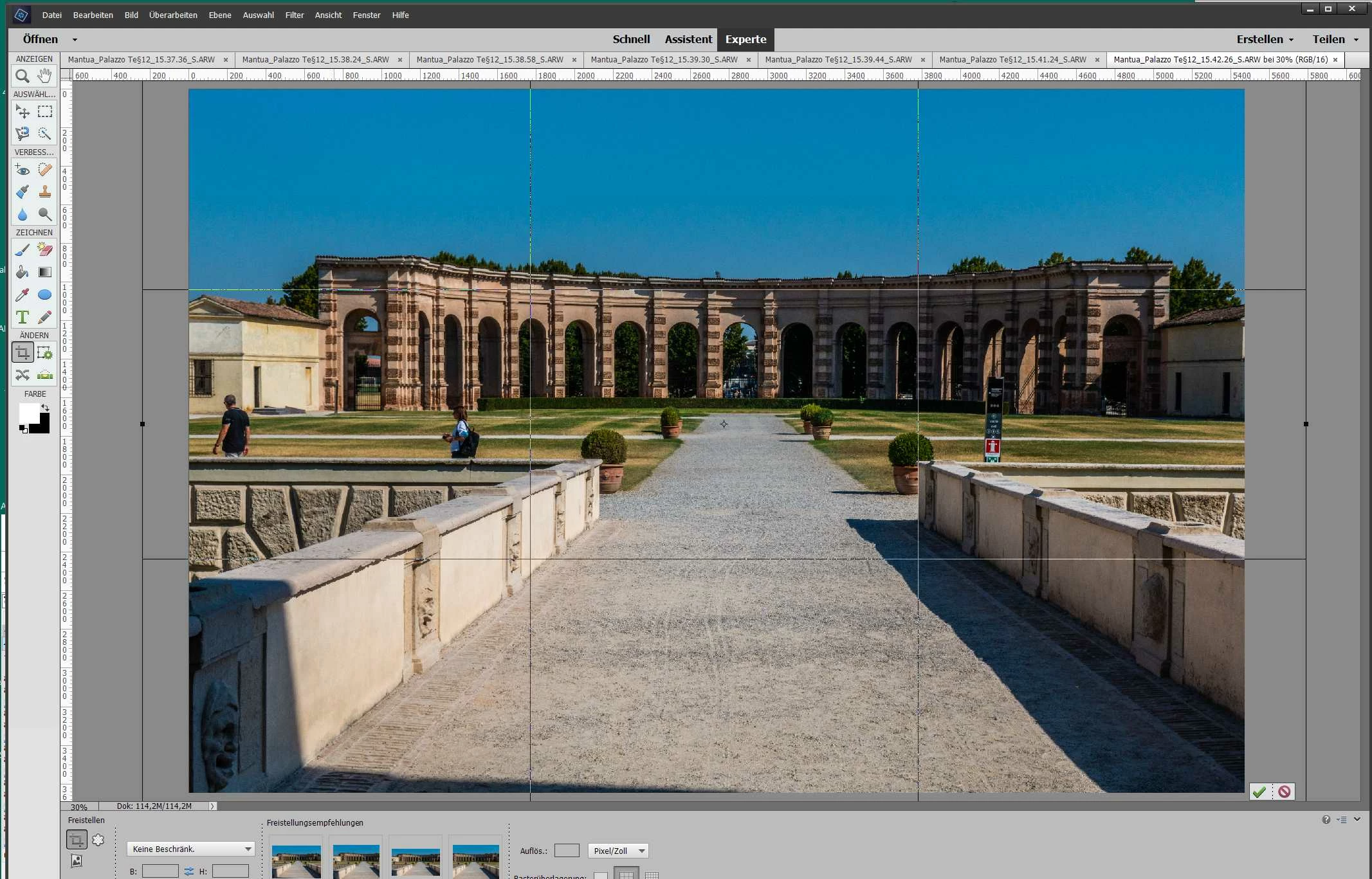Pick the rectangular marquee selection tool
This screenshot has width=1372, height=879.
pyautogui.click(x=44, y=112)
